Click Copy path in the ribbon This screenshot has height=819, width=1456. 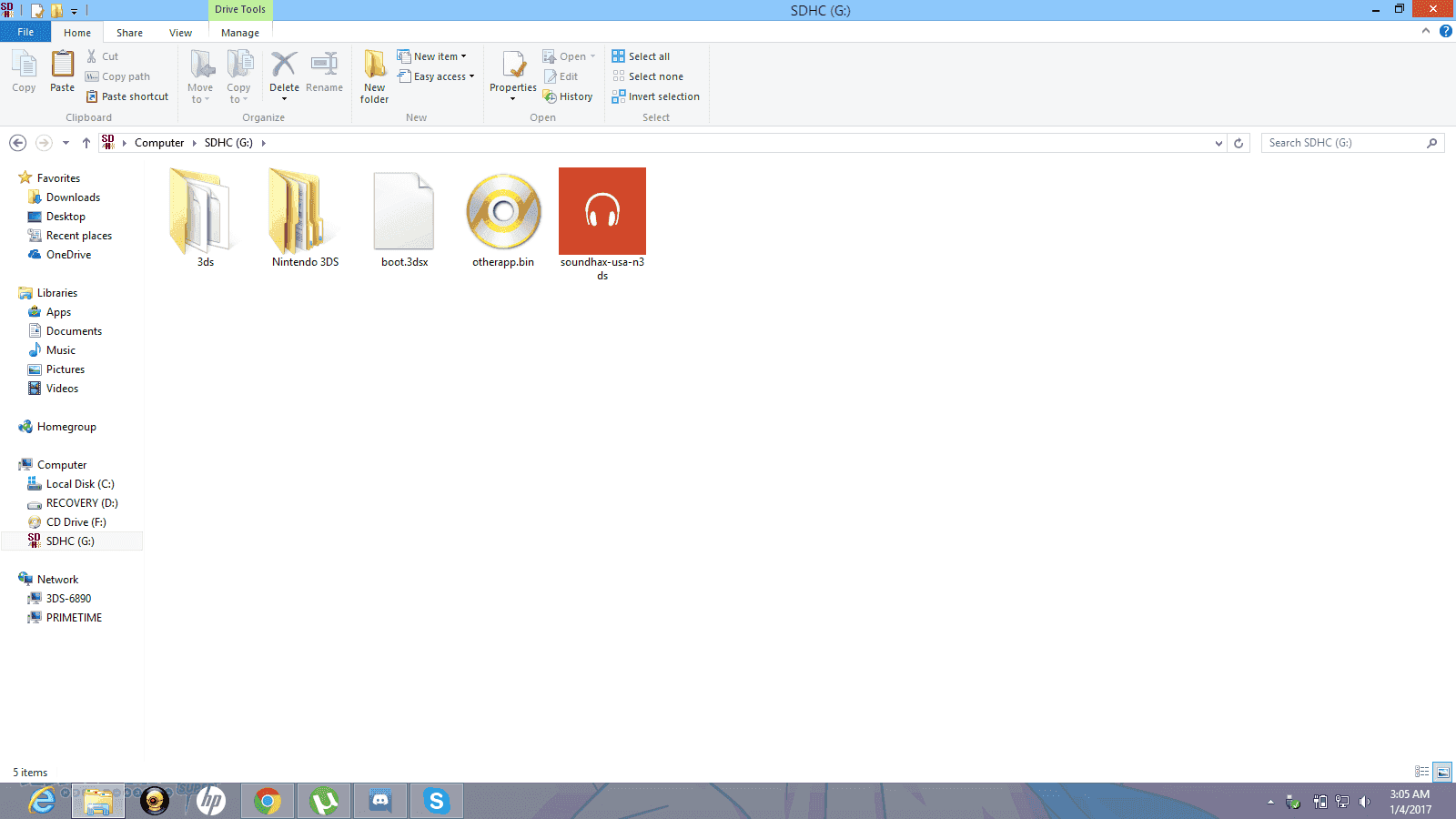117,76
